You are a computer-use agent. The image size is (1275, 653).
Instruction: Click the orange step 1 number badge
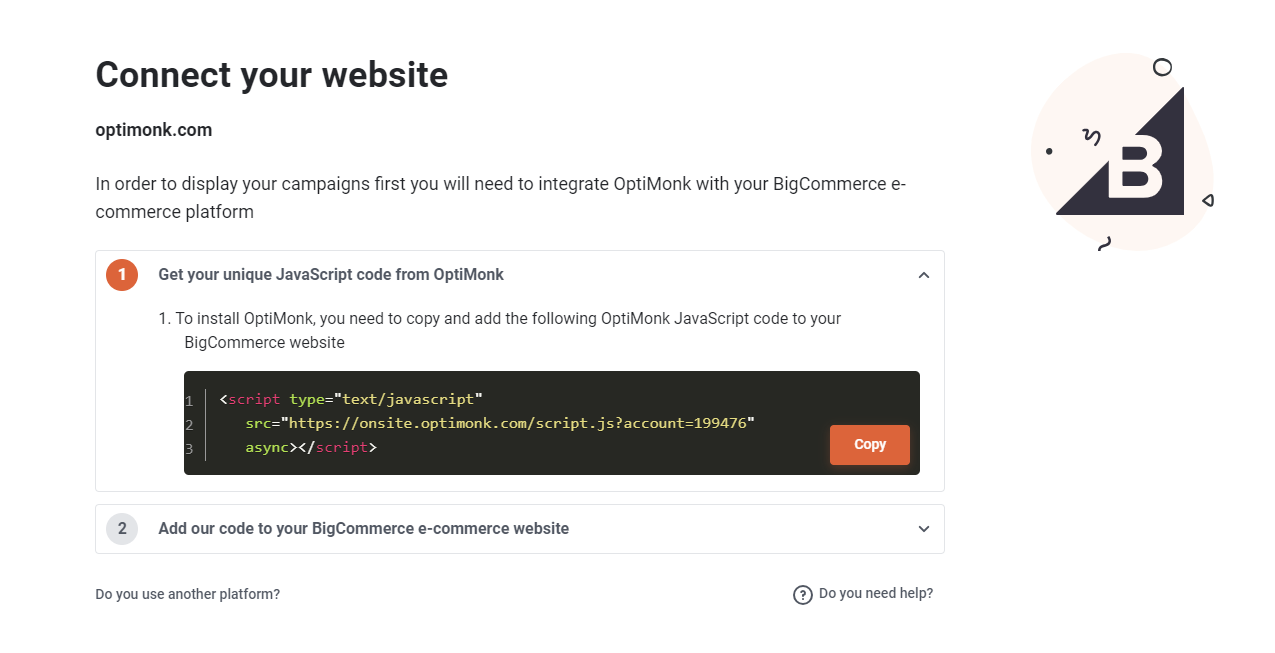pyautogui.click(x=122, y=275)
